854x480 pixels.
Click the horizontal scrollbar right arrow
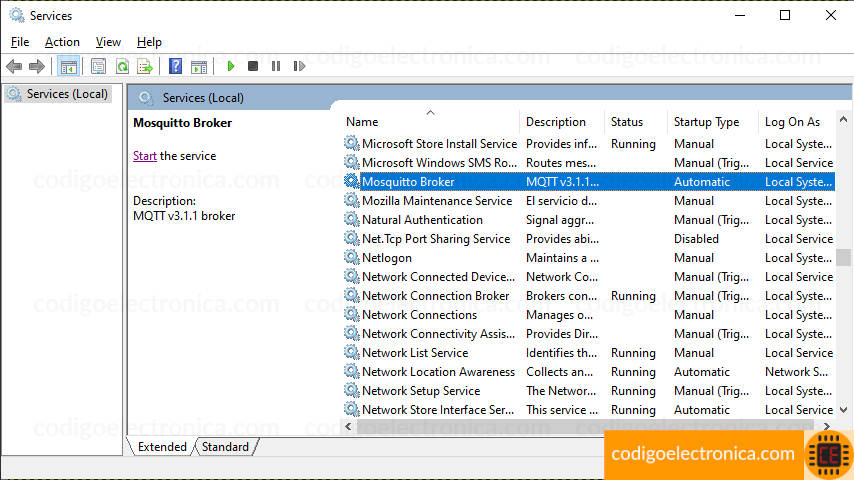tap(827, 426)
